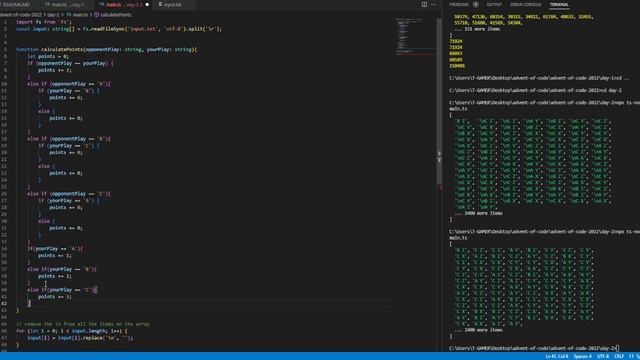Viewport: 640px width, 360px height.
Task: Click the unsaved-changes dot on main.ts tab
Action: (x=147, y=4)
